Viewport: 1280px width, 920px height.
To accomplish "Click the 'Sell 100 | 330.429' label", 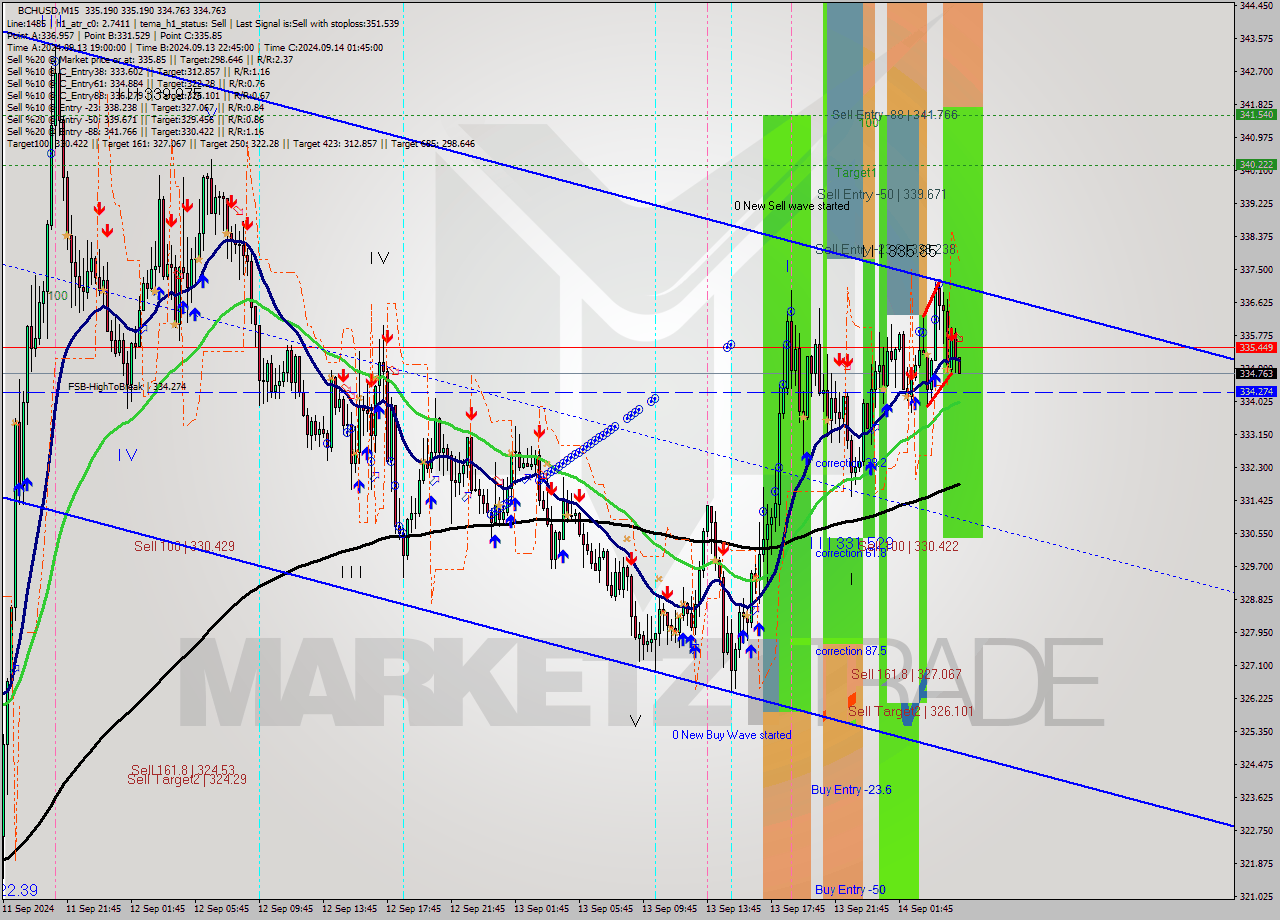I will [x=185, y=546].
